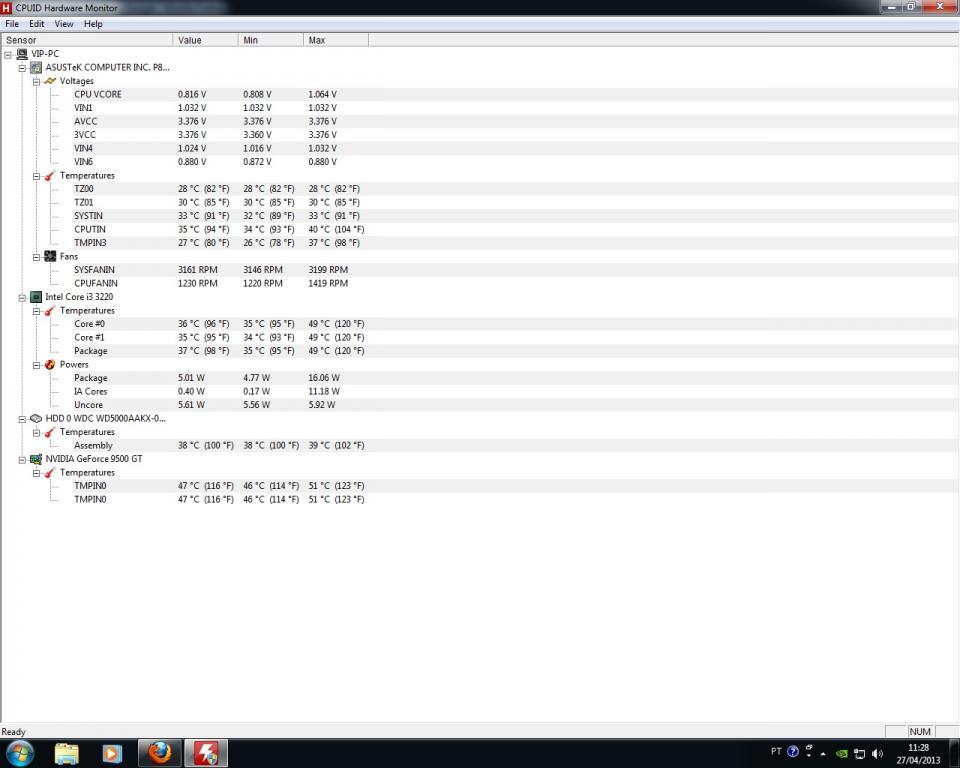Image resolution: width=960 pixels, height=768 pixels.
Task: Collapse the NVIDIA GeForce 9500 GT node
Action: pyautogui.click(x=22, y=459)
